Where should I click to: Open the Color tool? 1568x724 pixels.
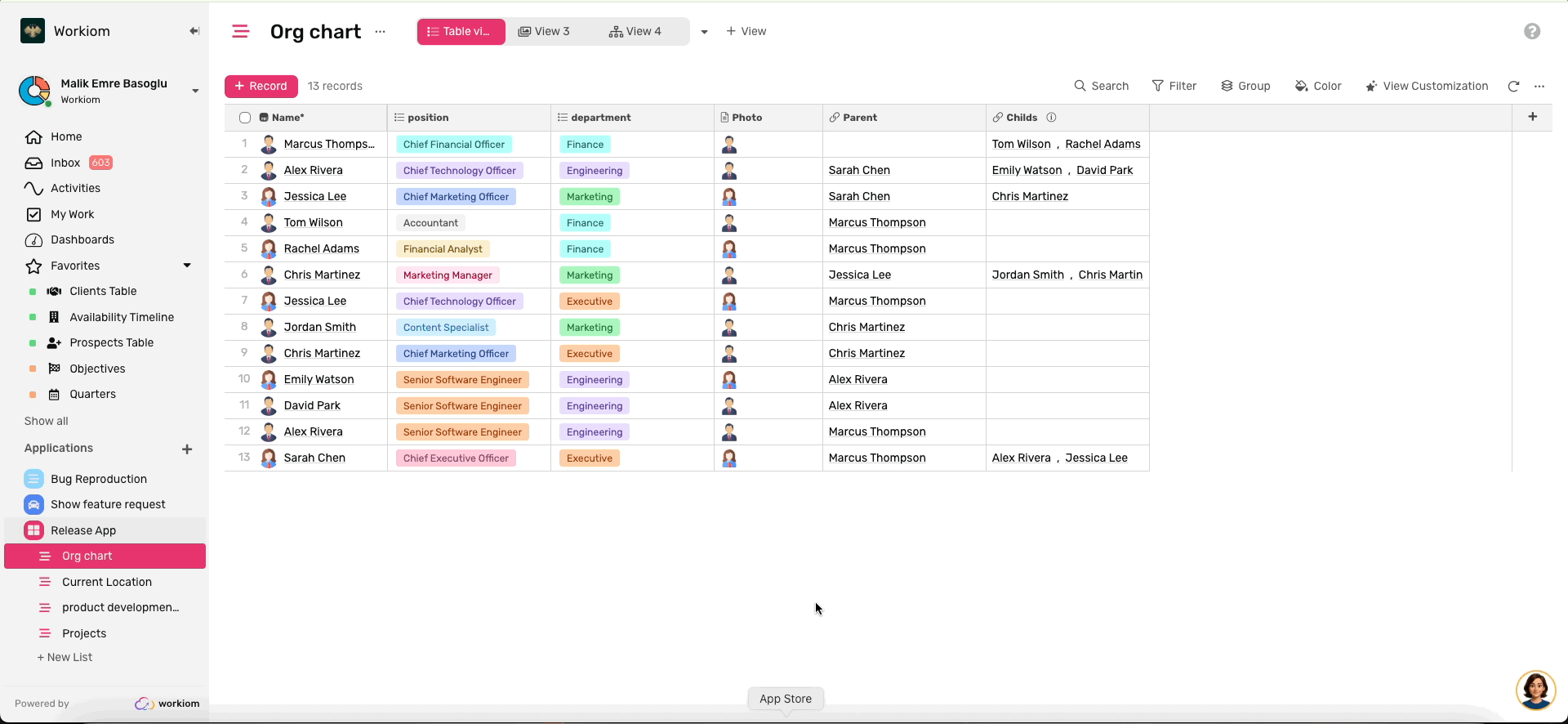(1318, 86)
